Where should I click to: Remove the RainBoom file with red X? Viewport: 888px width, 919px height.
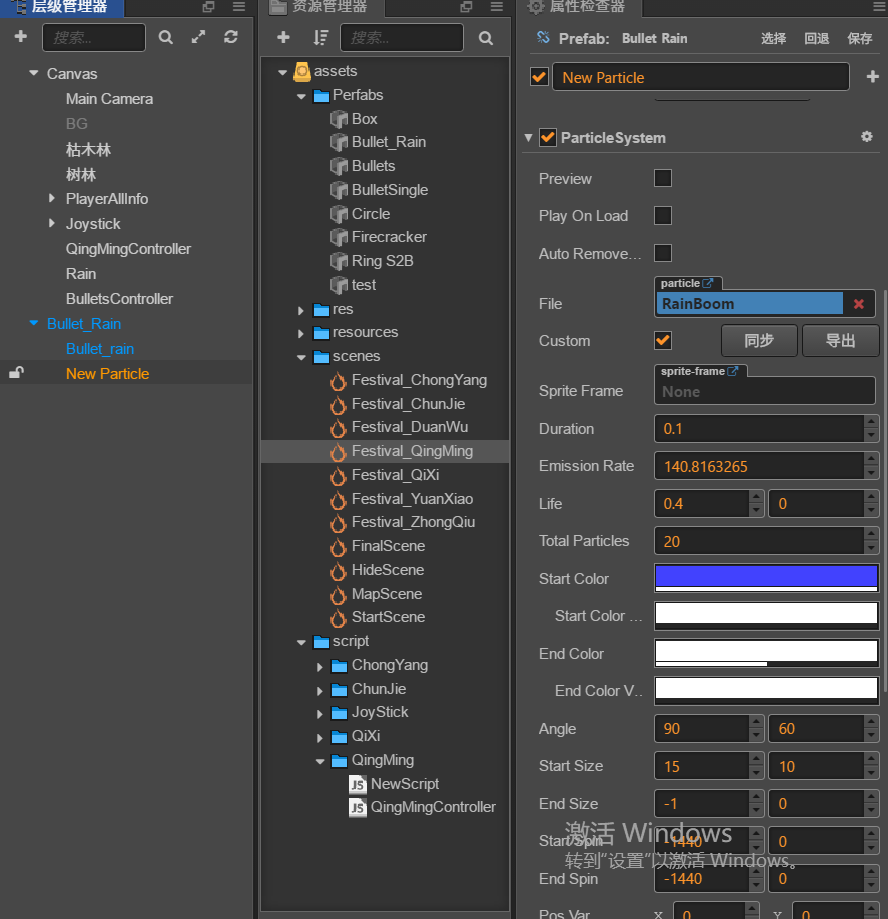(859, 304)
